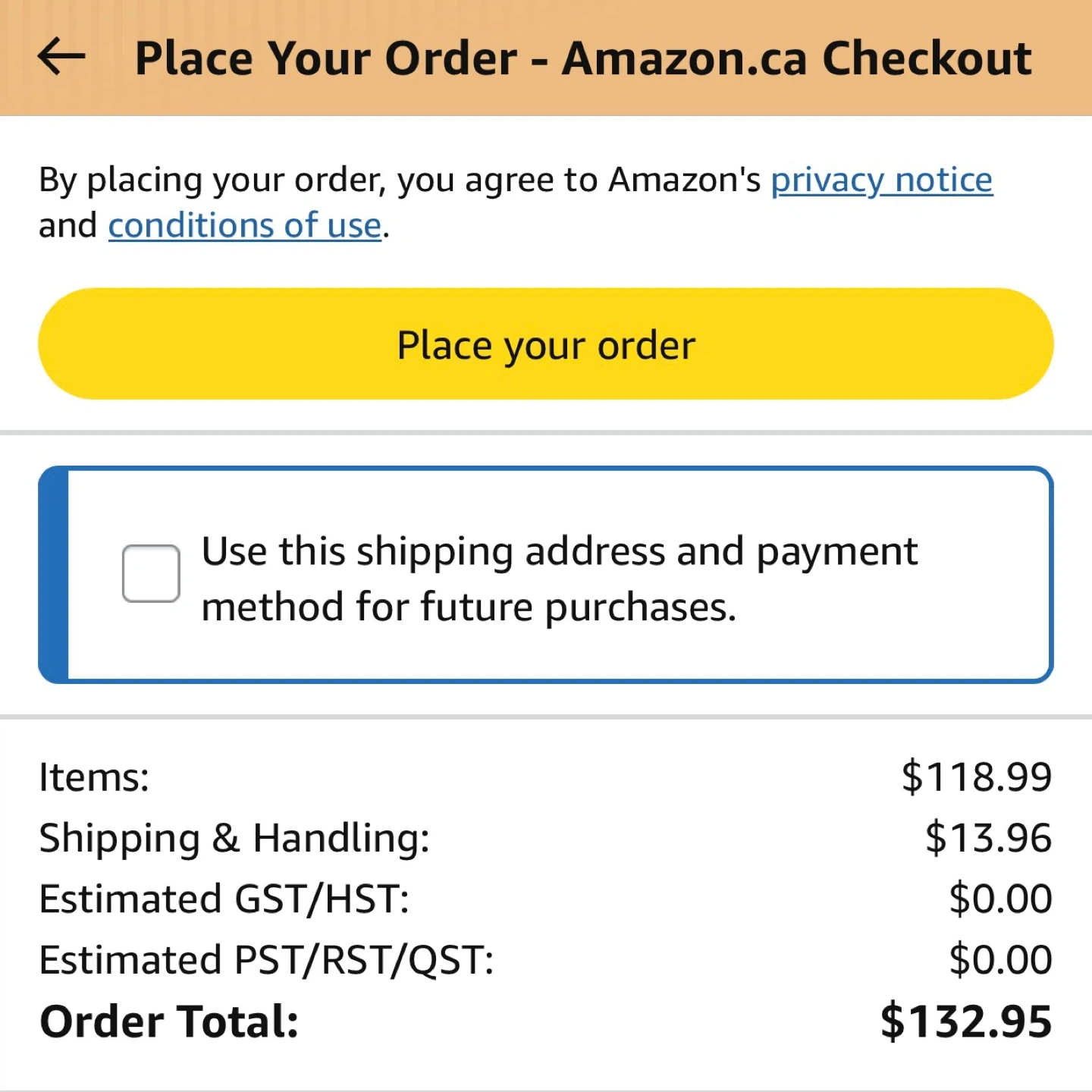Click the $118.99 items amount
Screen dimensions: 1092x1092
tap(976, 777)
